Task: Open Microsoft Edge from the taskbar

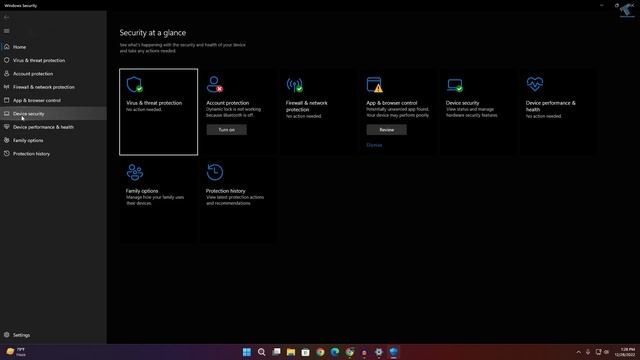Action: point(335,352)
